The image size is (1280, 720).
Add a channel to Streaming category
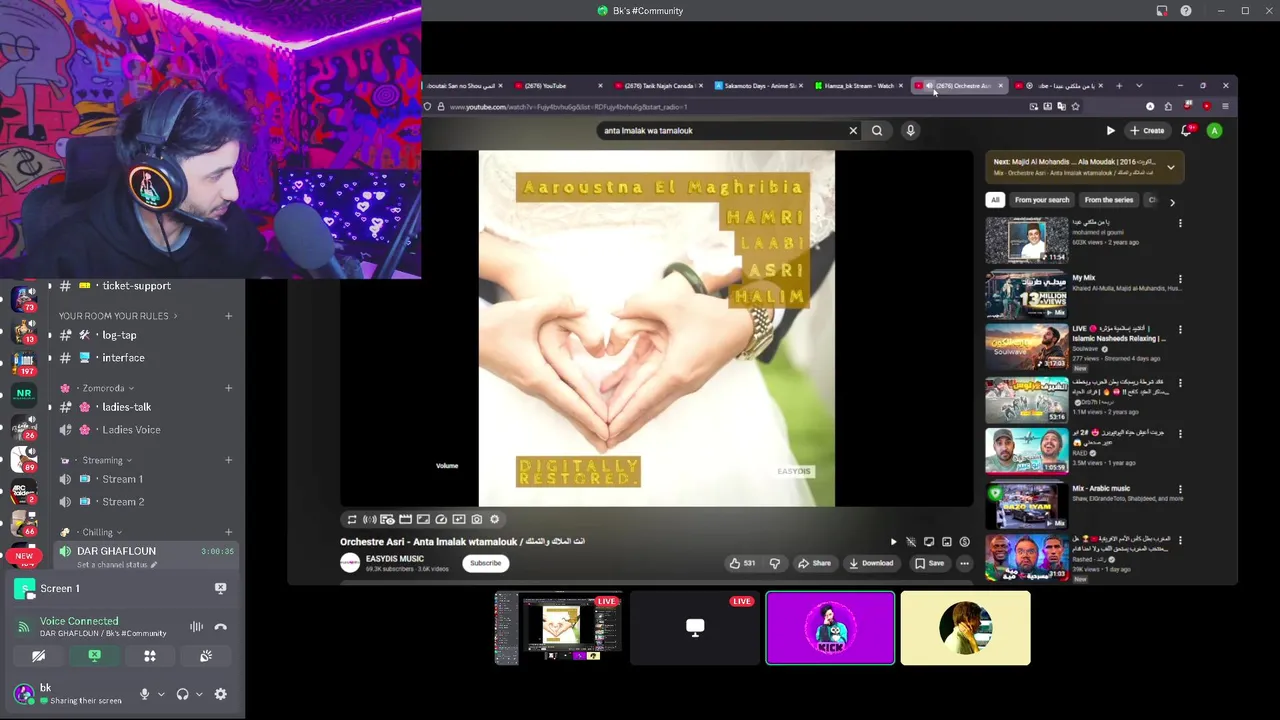click(228, 460)
